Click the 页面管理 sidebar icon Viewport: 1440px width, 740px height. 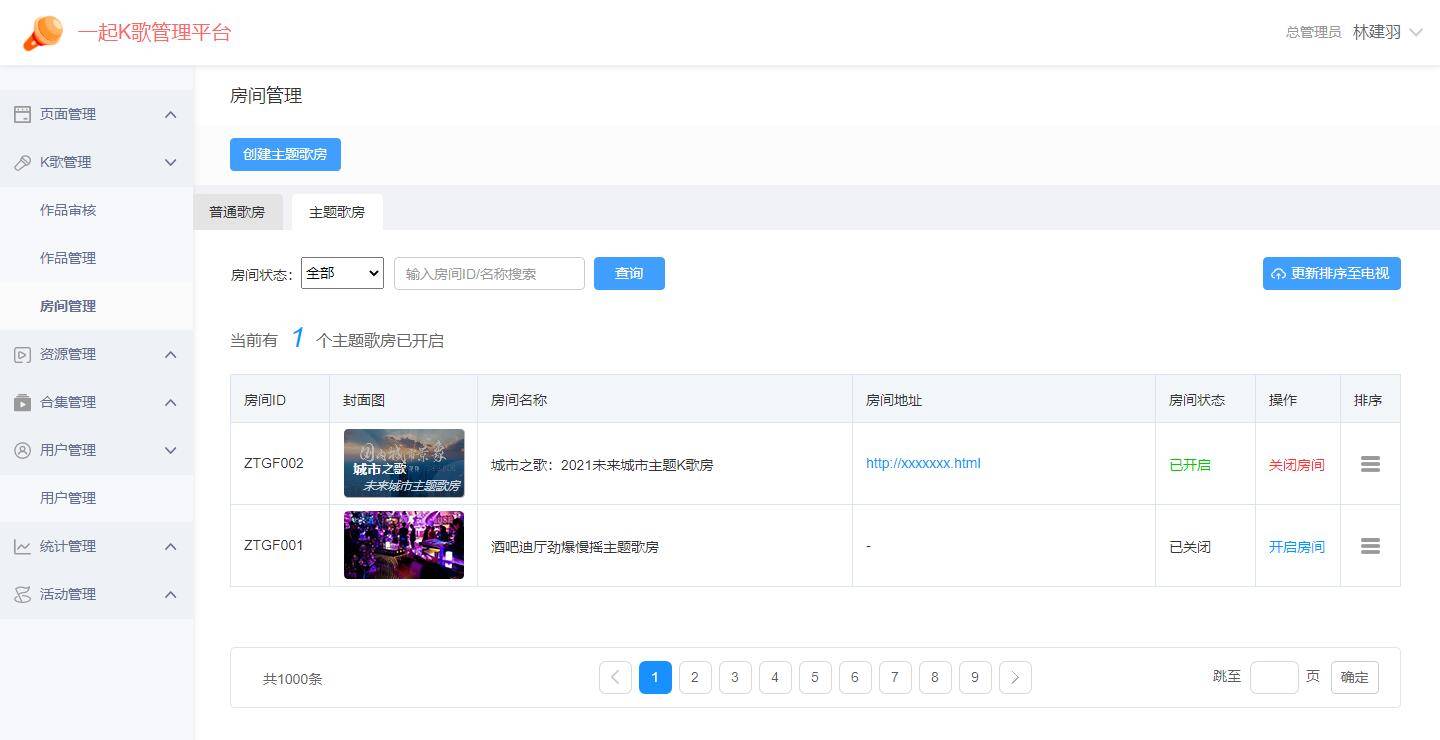(x=22, y=114)
